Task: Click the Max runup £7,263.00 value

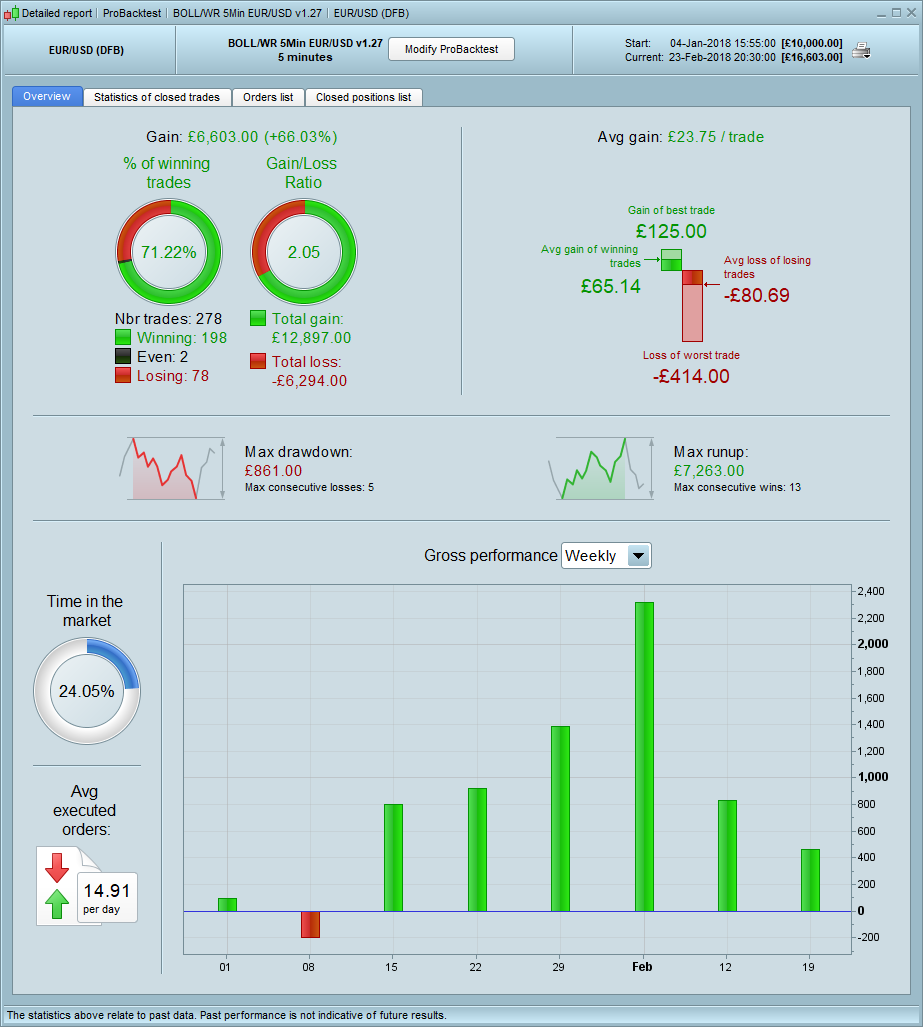Action: tap(709, 471)
